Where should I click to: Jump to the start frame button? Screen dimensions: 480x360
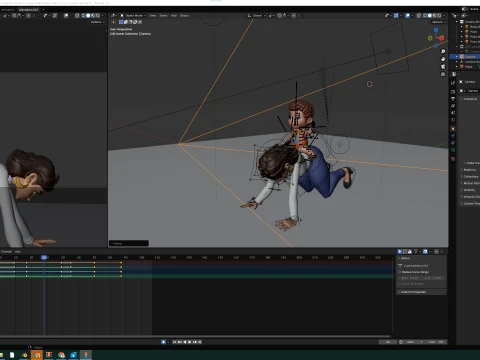click(174, 342)
